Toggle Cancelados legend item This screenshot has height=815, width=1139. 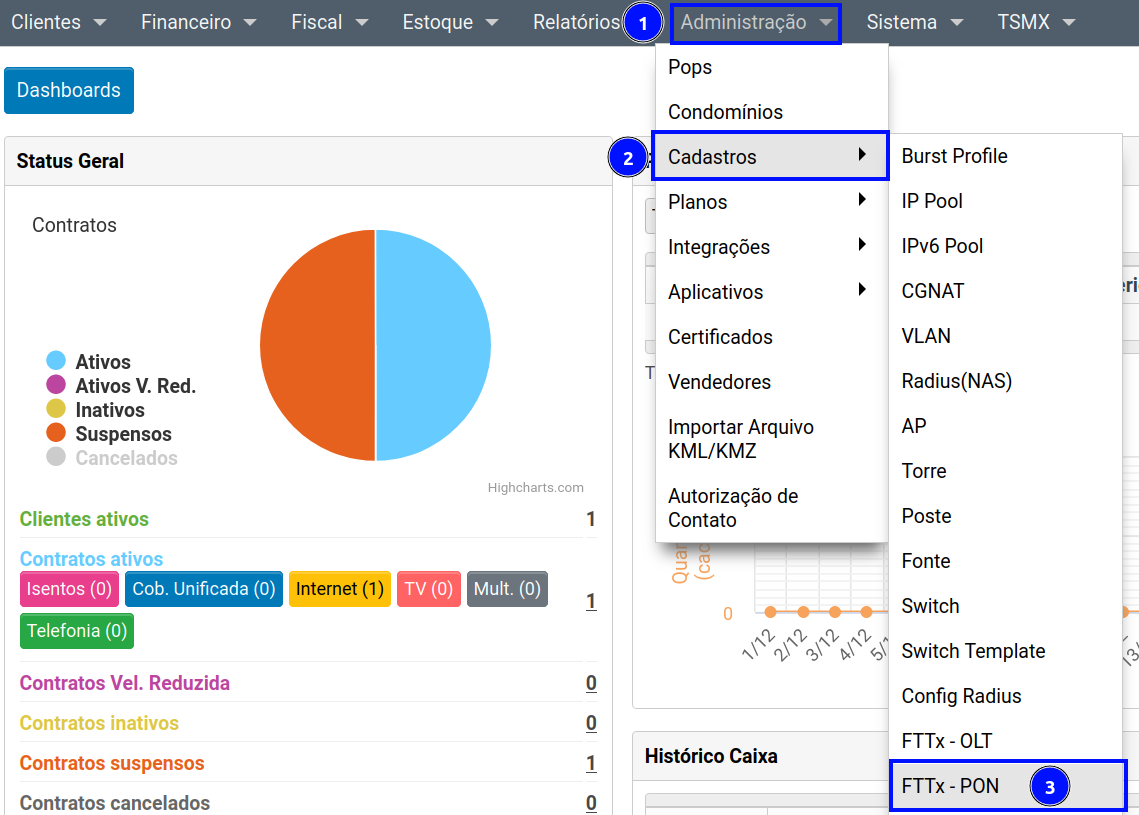pyautogui.click(x=125, y=458)
